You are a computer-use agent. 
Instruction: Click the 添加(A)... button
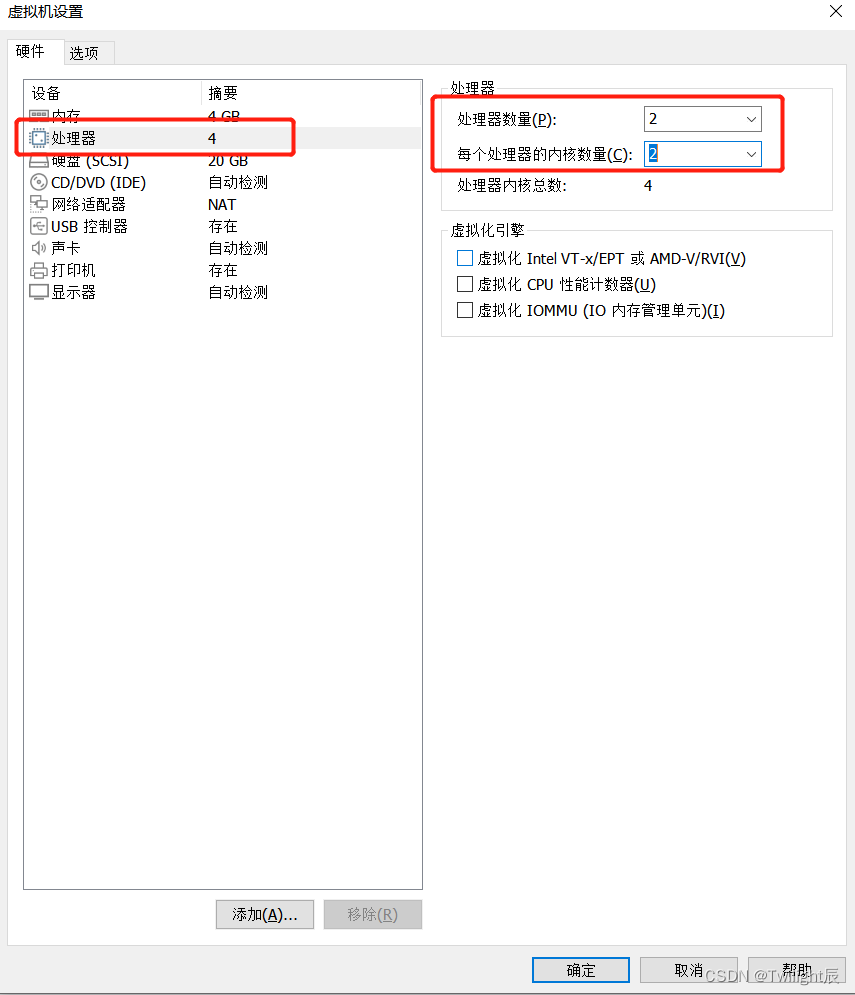point(265,914)
